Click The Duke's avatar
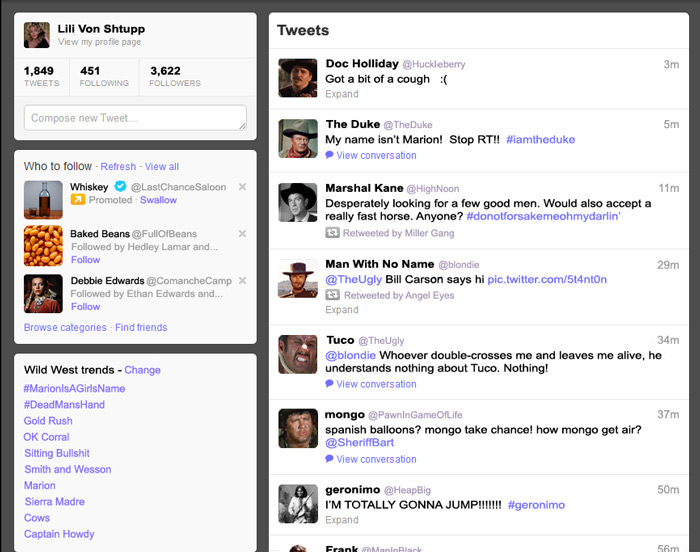700x552 pixels. [x=298, y=138]
